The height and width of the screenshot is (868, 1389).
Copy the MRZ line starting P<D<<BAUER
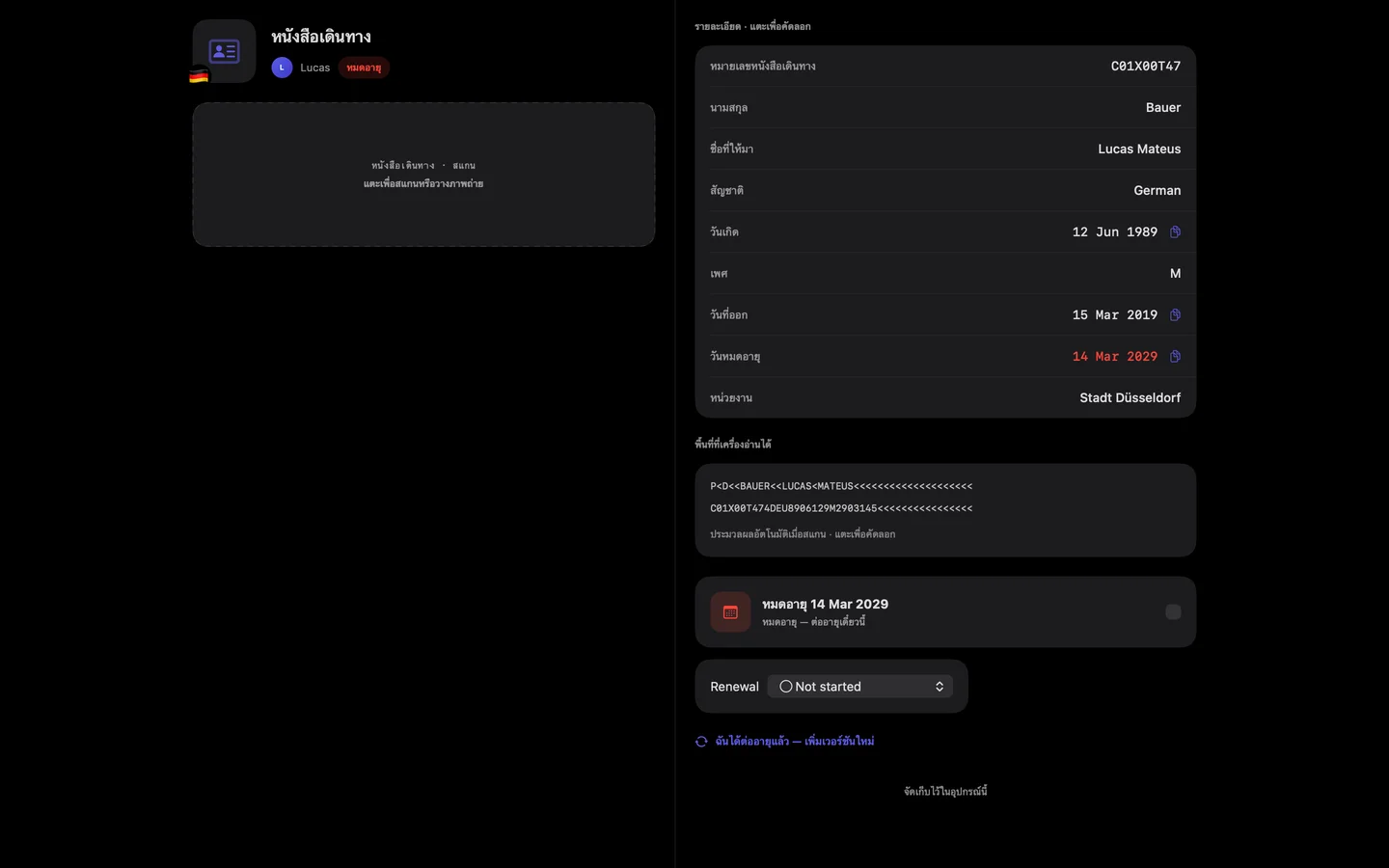841,486
